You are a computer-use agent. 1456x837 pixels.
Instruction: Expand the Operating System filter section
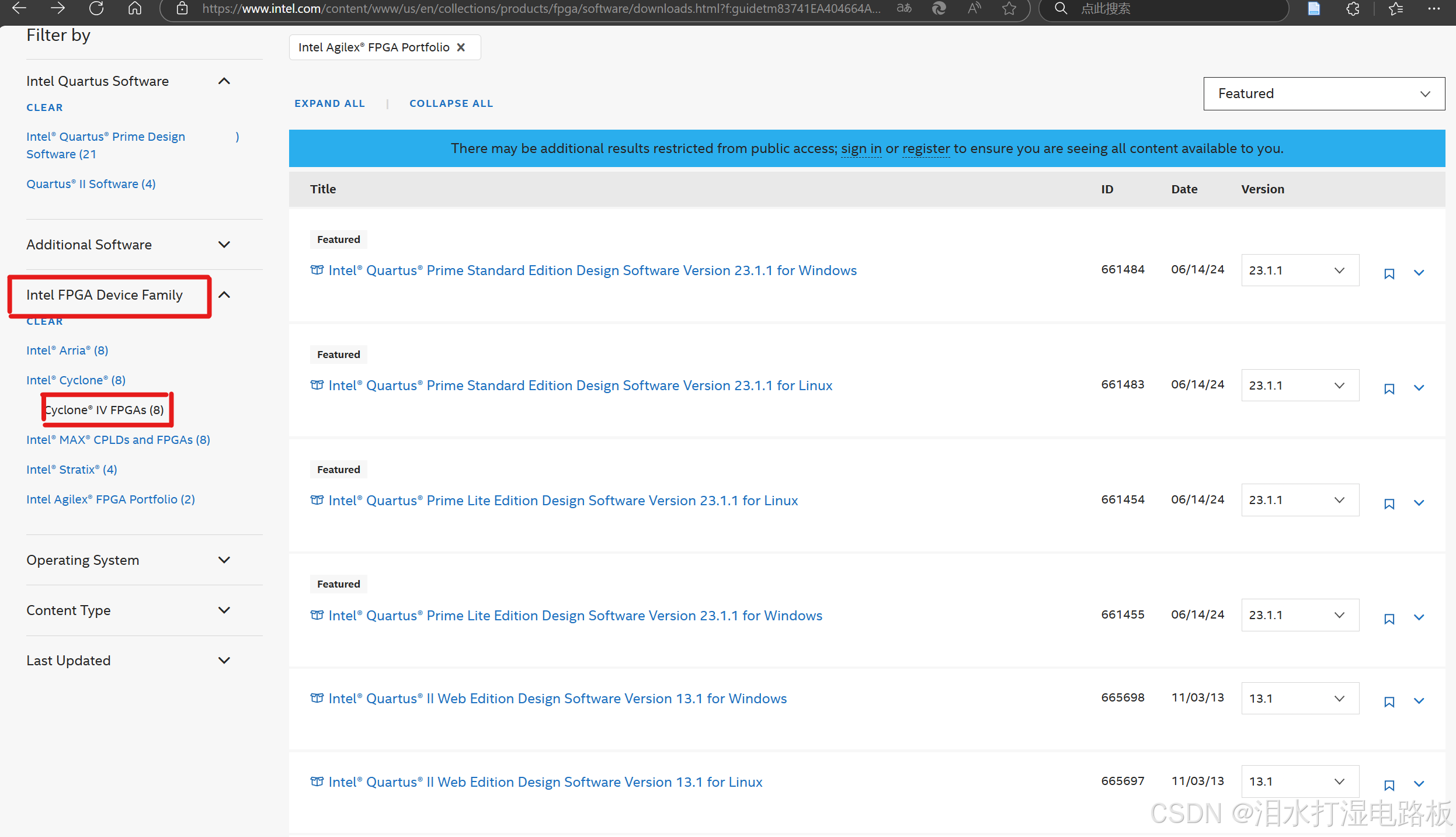[x=224, y=560]
